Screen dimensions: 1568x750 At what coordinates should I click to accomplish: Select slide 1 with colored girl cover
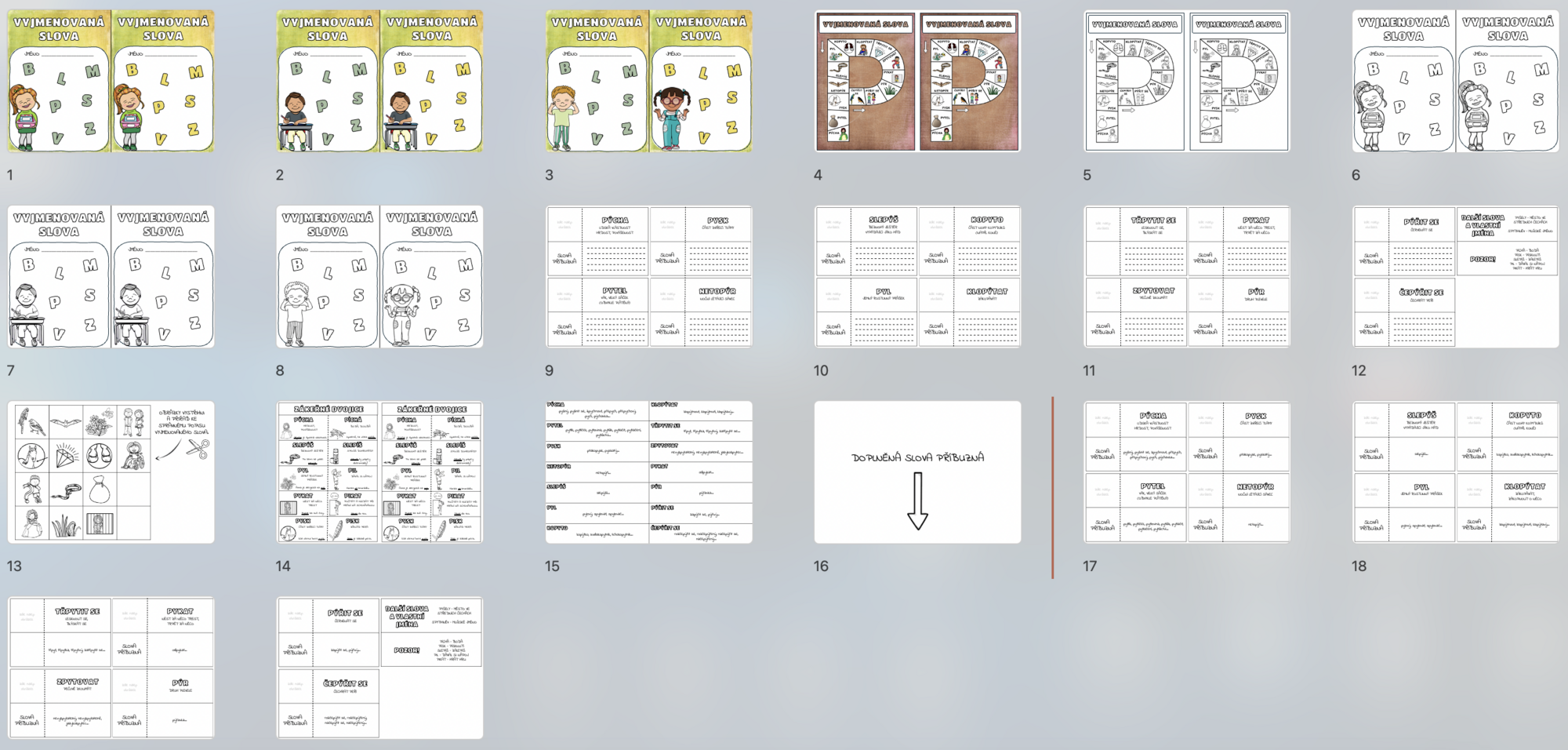coord(111,81)
